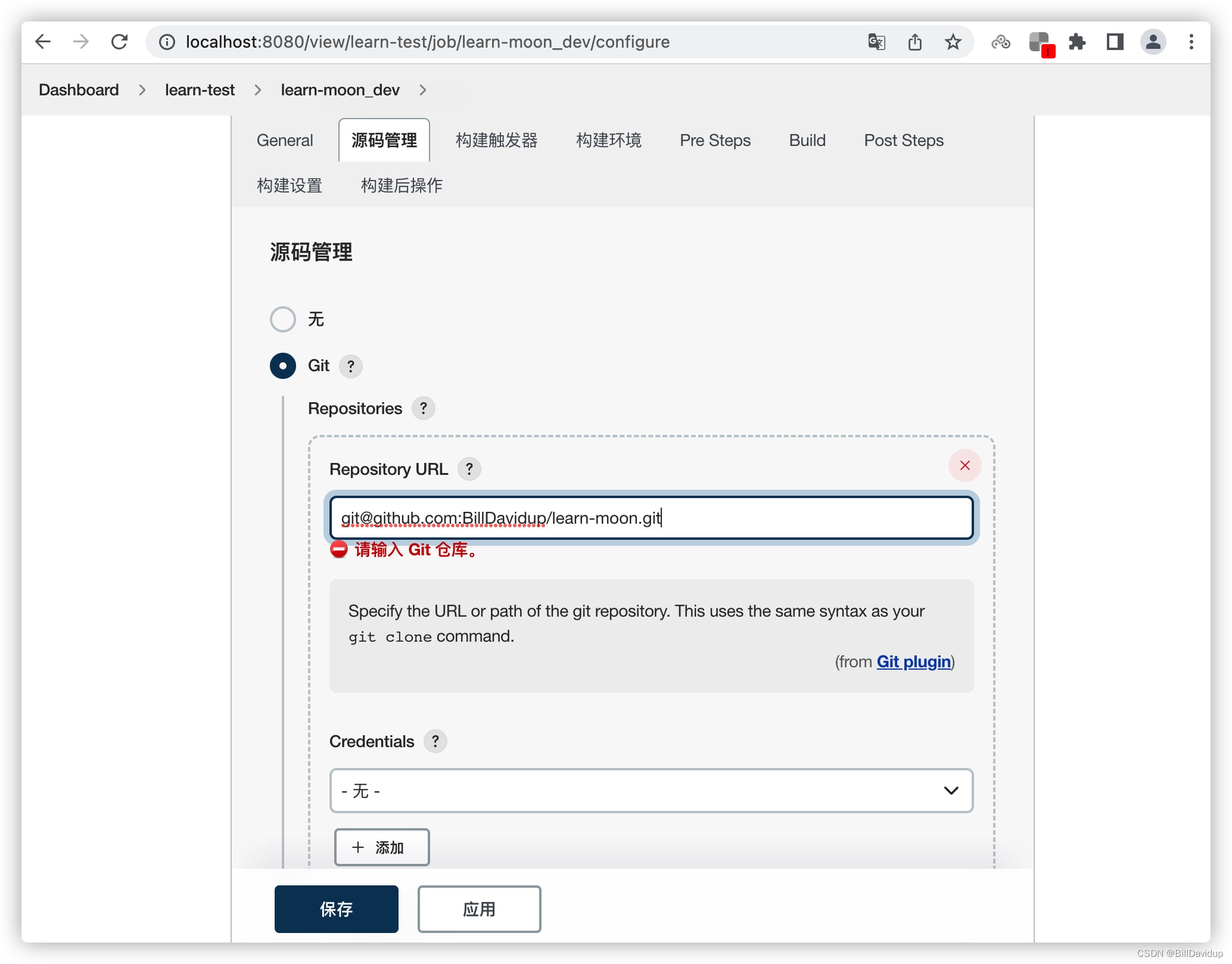The height and width of the screenshot is (964, 1232).
Task: Open help for Repositories
Action: click(x=424, y=409)
